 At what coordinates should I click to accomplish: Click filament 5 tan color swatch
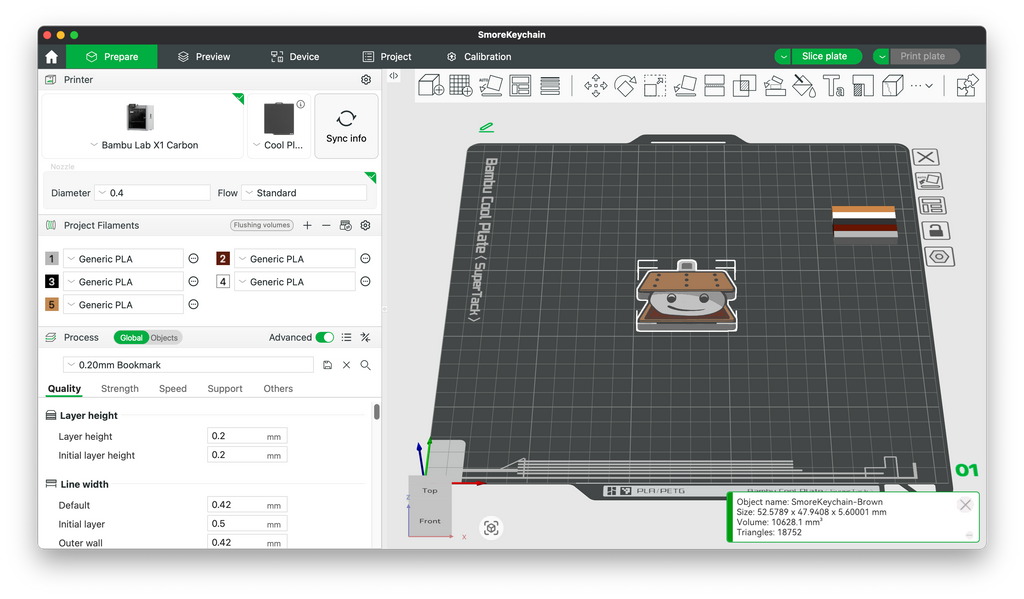tap(52, 304)
